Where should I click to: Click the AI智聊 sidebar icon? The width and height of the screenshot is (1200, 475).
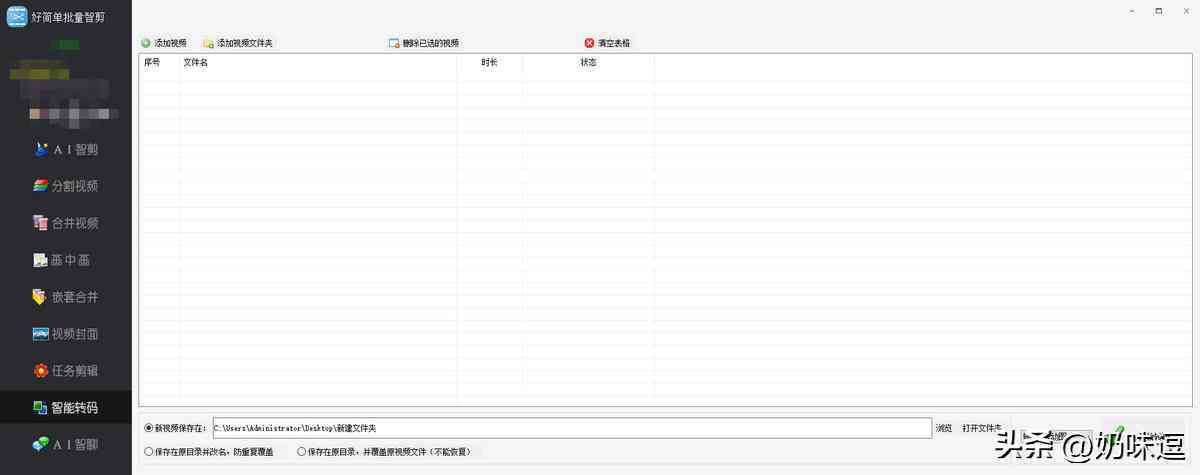(x=41, y=444)
